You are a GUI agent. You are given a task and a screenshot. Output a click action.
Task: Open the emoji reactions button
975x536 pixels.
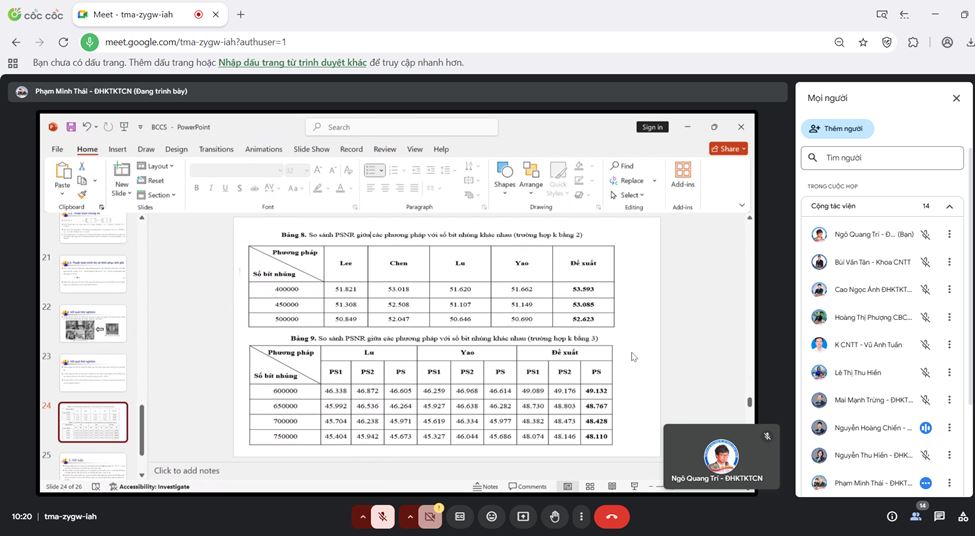[x=491, y=517]
